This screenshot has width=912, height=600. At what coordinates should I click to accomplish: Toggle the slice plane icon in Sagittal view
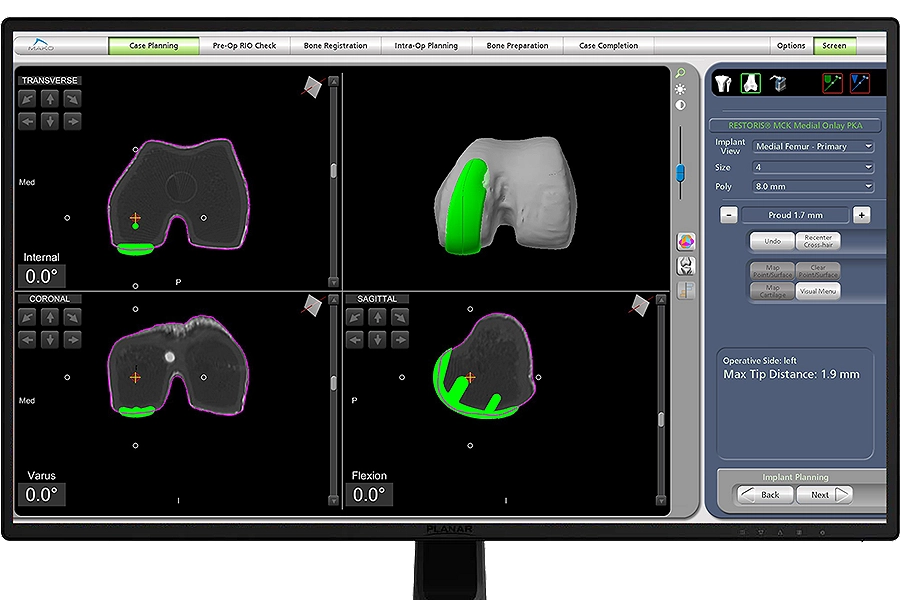coord(640,305)
